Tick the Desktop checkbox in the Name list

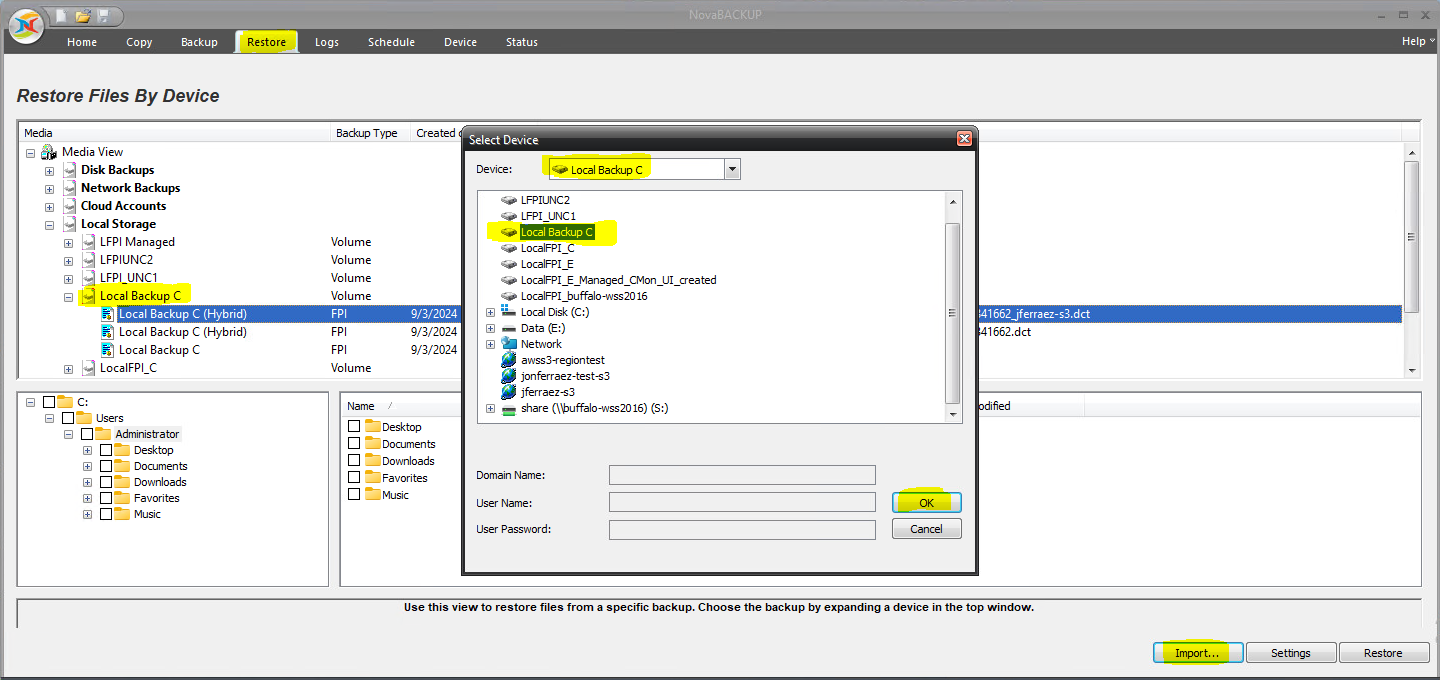pos(354,427)
